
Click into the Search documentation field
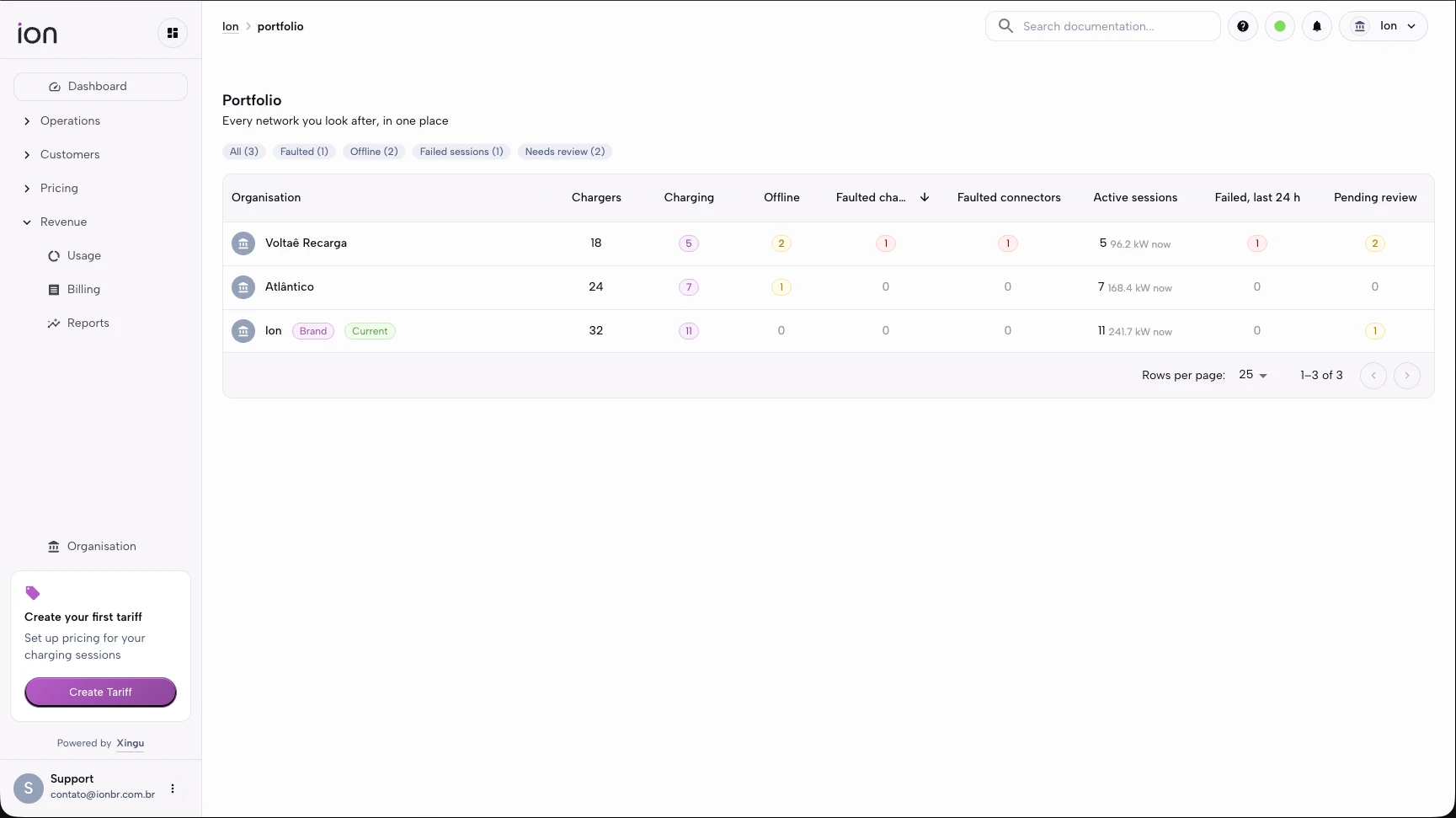(x=1103, y=26)
